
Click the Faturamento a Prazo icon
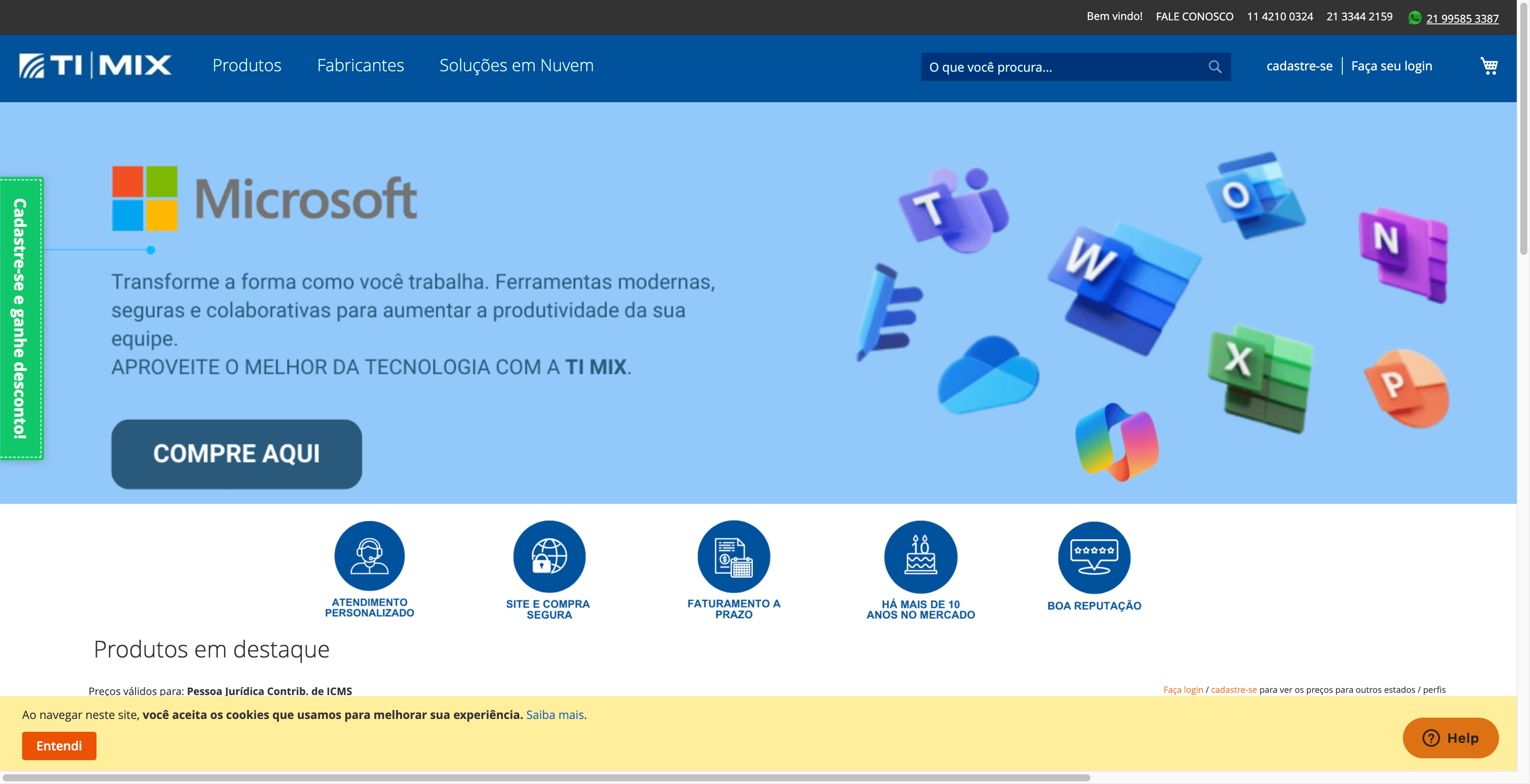coord(734,556)
